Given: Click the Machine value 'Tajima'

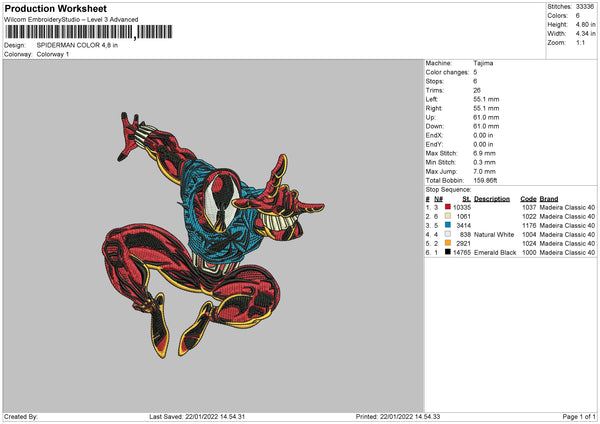Looking at the screenshot, I should pyautogui.click(x=483, y=63).
